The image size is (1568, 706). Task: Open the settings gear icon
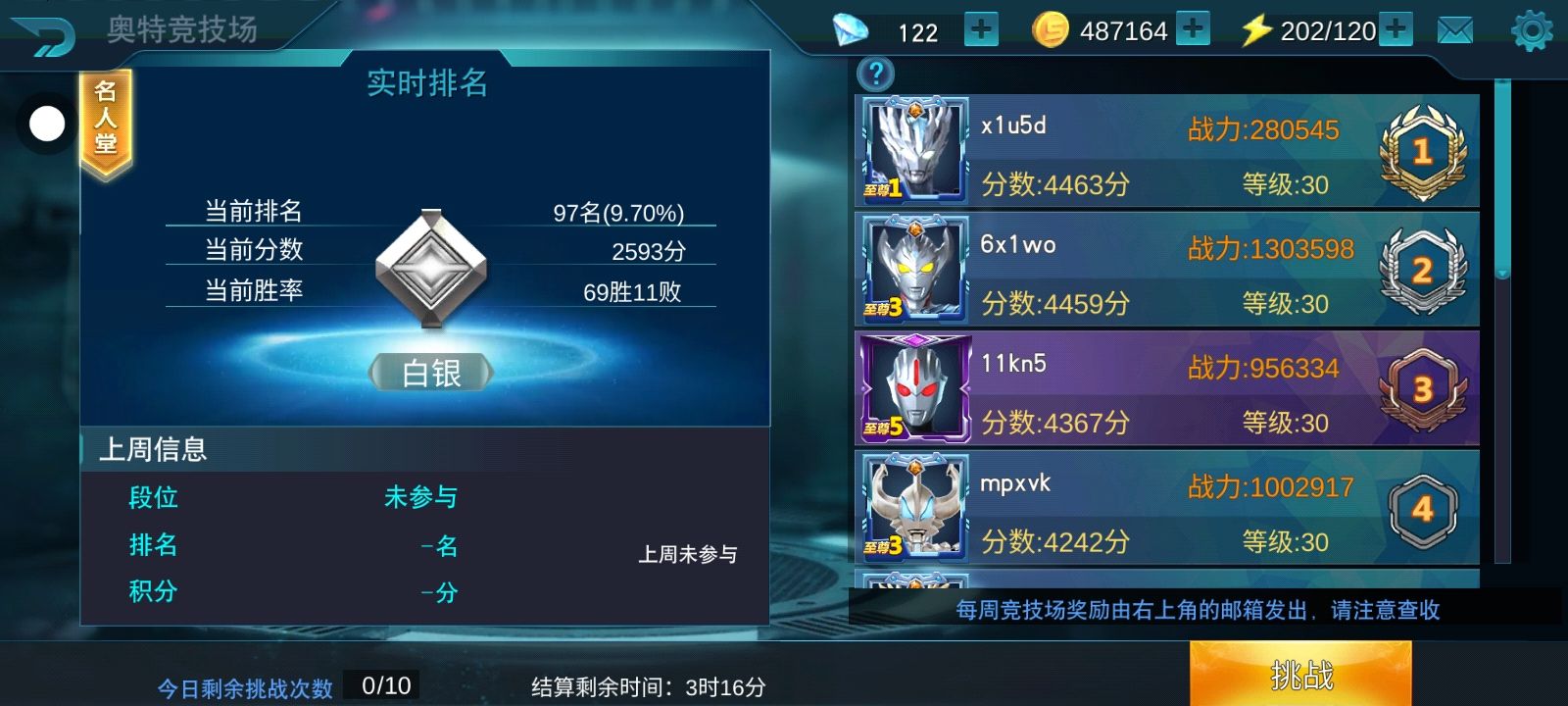pos(1532,30)
